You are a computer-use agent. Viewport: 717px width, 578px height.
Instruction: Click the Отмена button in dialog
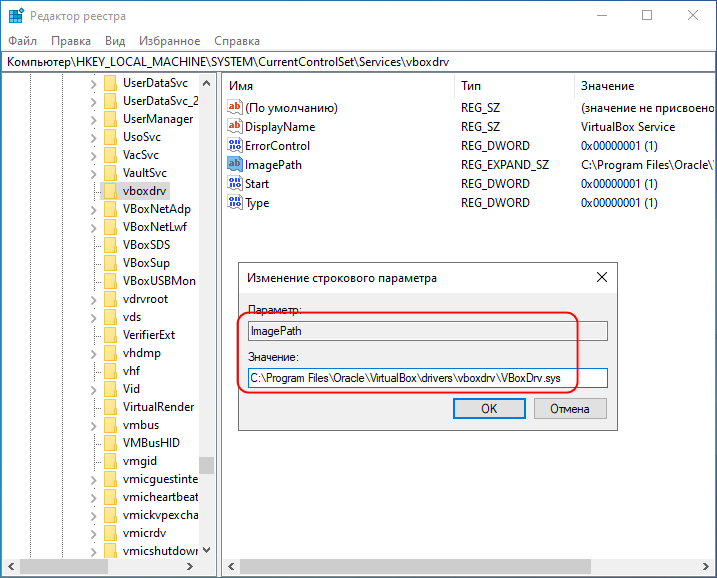[x=570, y=408]
